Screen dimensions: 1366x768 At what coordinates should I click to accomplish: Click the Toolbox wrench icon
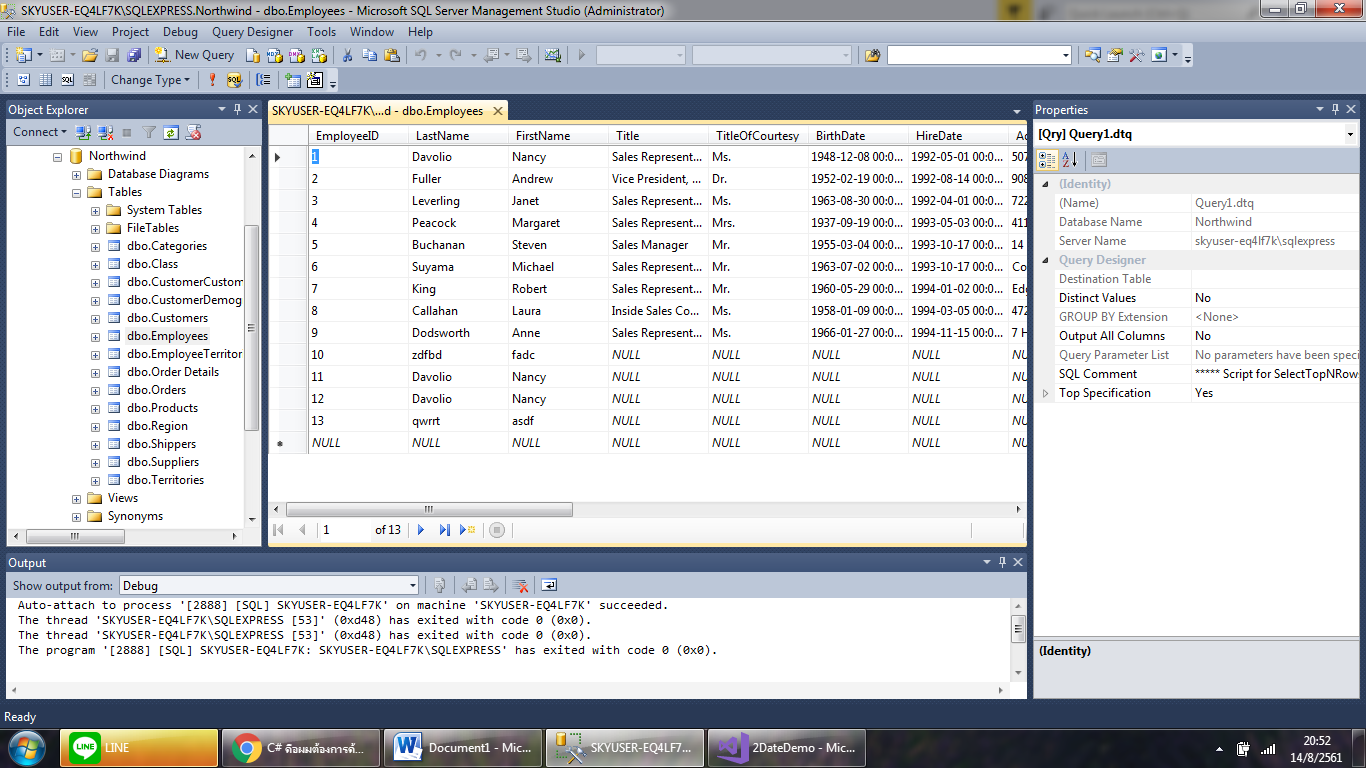[1136, 55]
